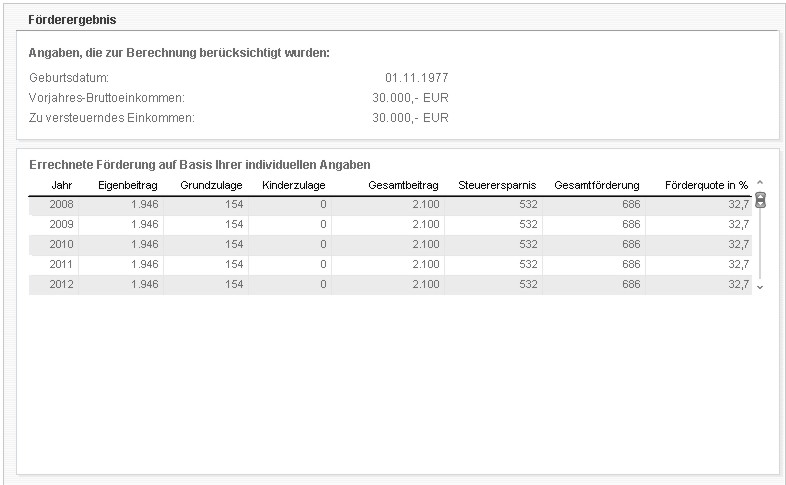
Task: Click the scroll-up arrow of the table
Action: click(760, 182)
